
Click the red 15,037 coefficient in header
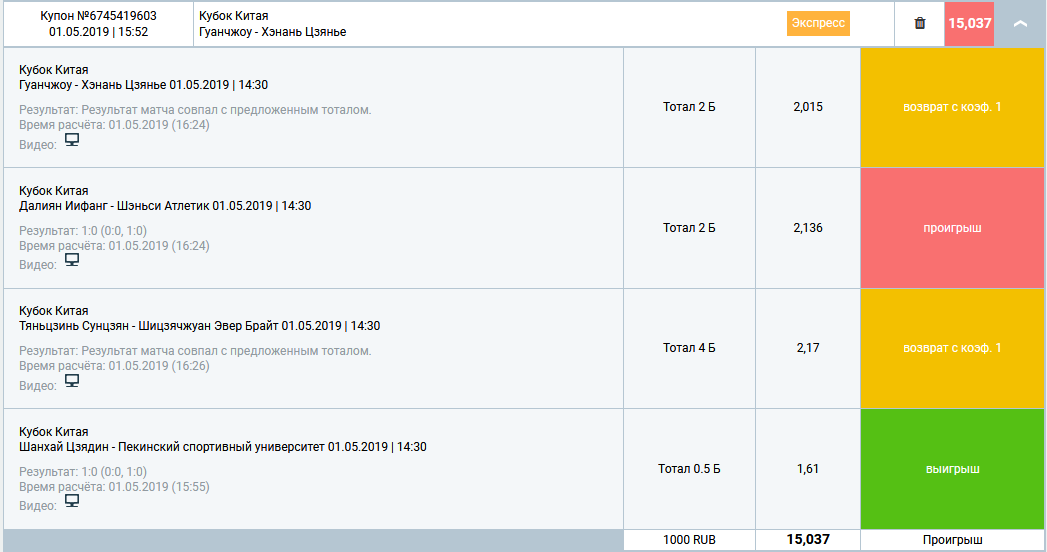pos(970,23)
